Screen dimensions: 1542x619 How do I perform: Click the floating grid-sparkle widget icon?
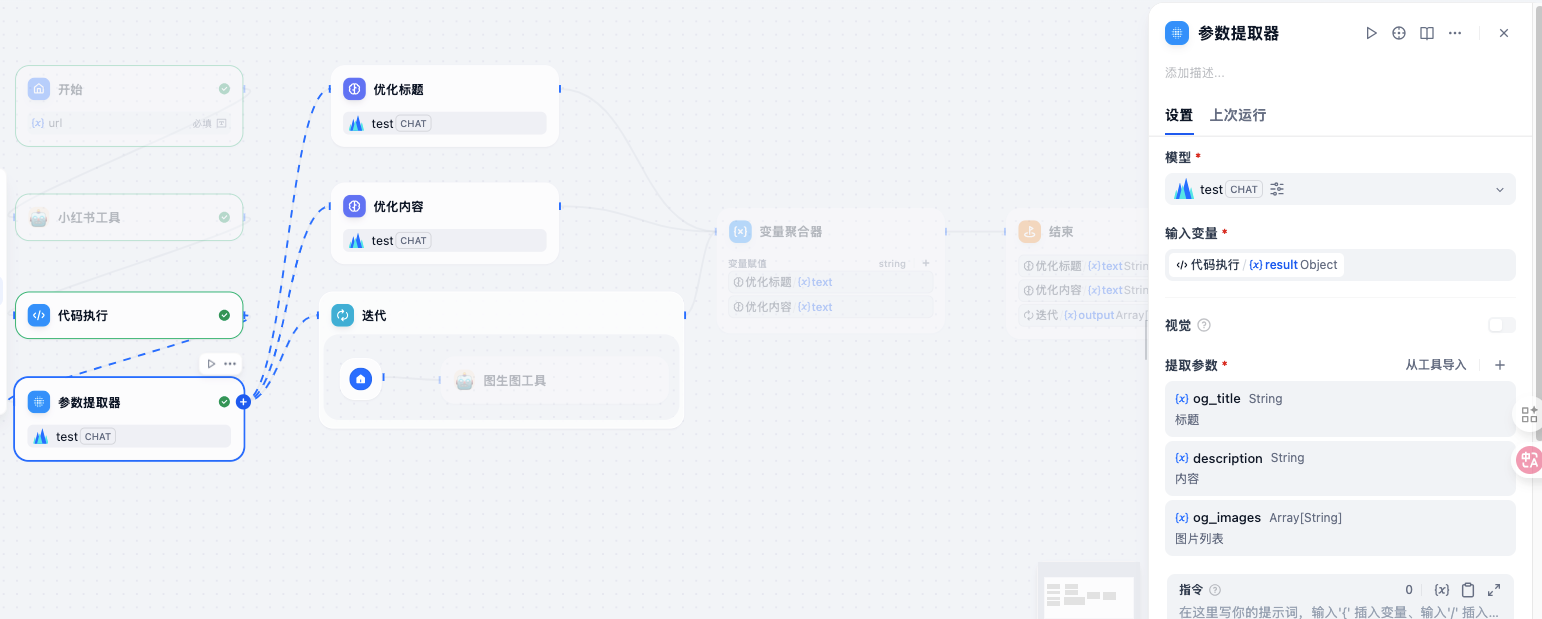pyautogui.click(x=1529, y=414)
